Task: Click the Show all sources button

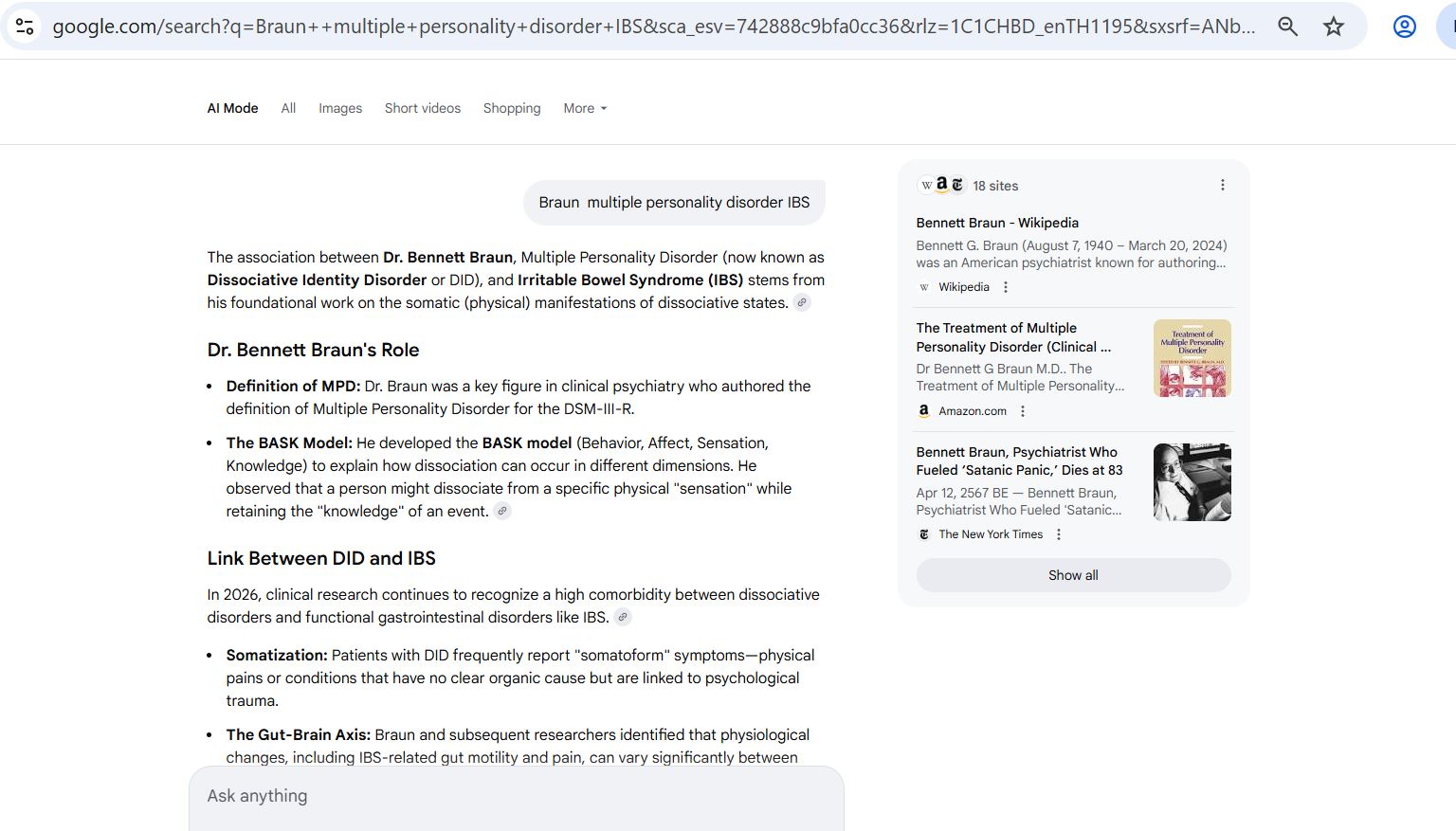Action: (1073, 575)
